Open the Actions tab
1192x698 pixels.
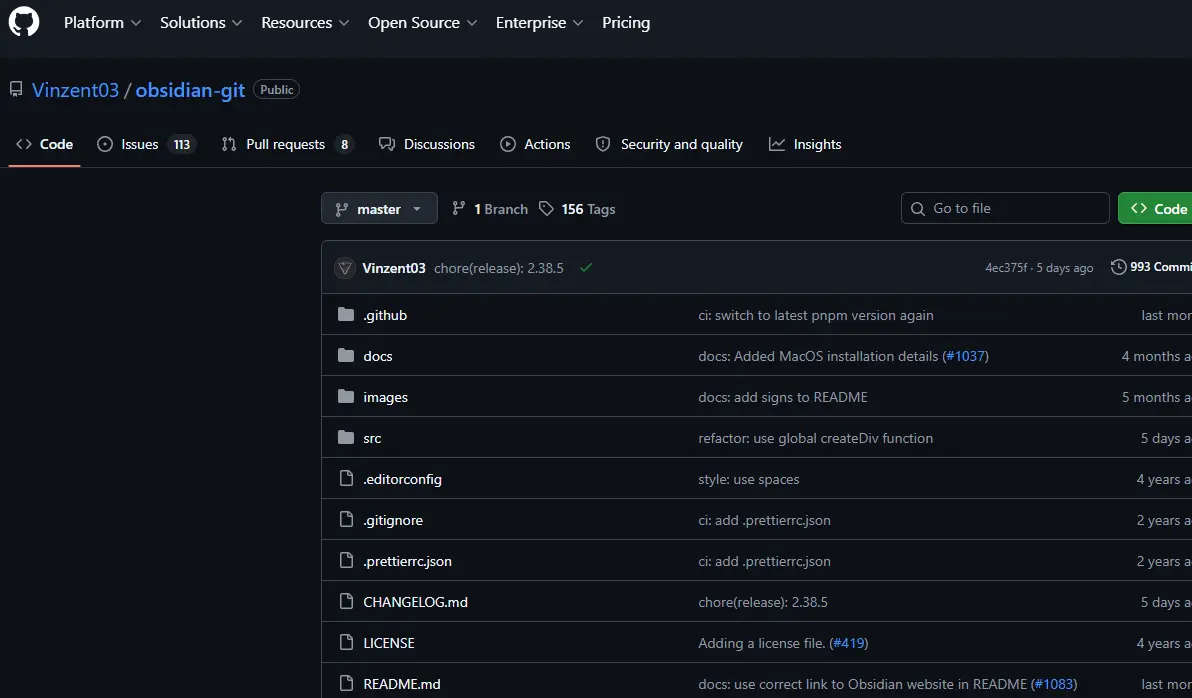coord(535,144)
